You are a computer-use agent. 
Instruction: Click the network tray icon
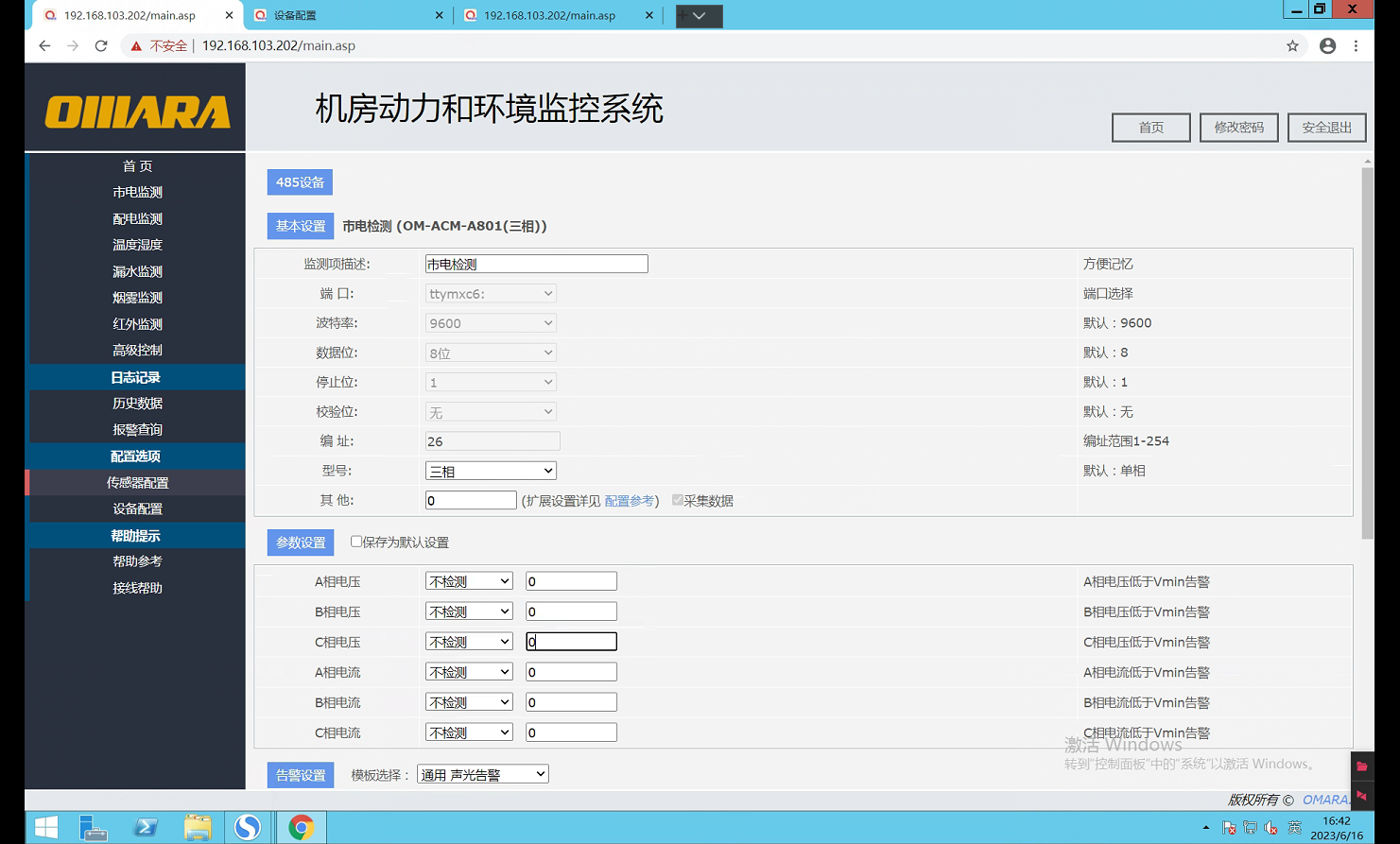click(x=1250, y=828)
